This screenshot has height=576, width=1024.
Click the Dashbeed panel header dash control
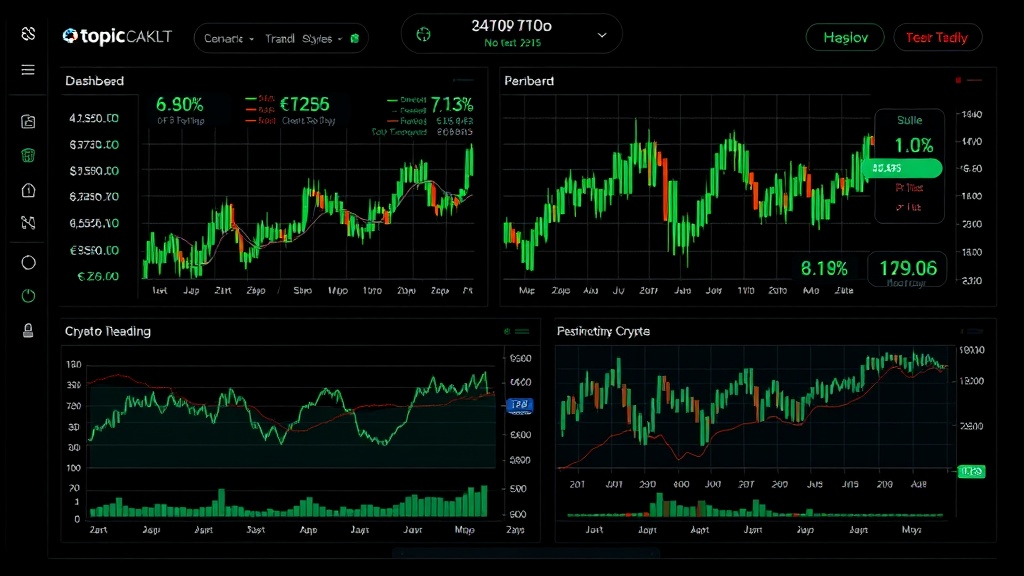(x=463, y=80)
